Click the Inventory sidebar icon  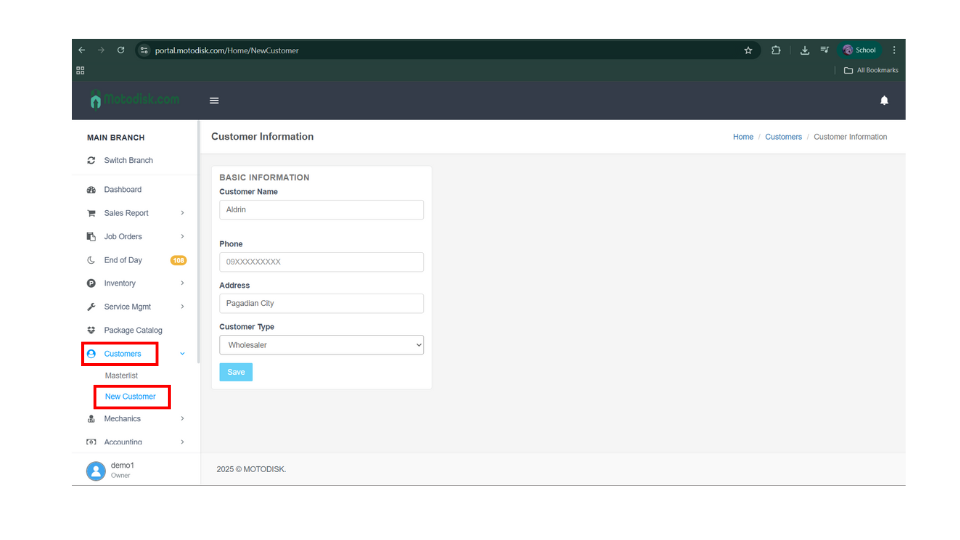click(x=91, y=283)
